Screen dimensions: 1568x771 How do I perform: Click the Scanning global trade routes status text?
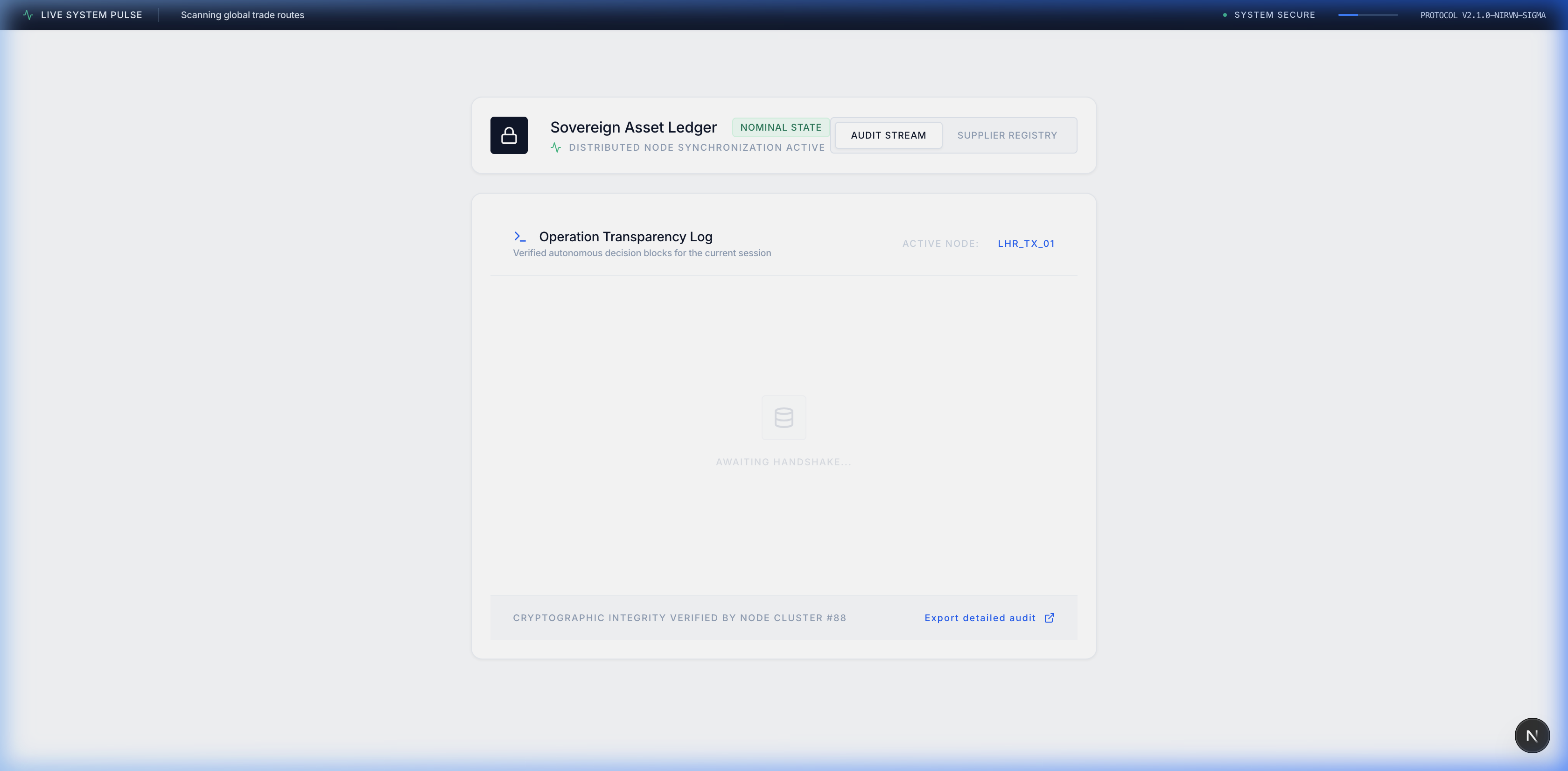point(242,14)
